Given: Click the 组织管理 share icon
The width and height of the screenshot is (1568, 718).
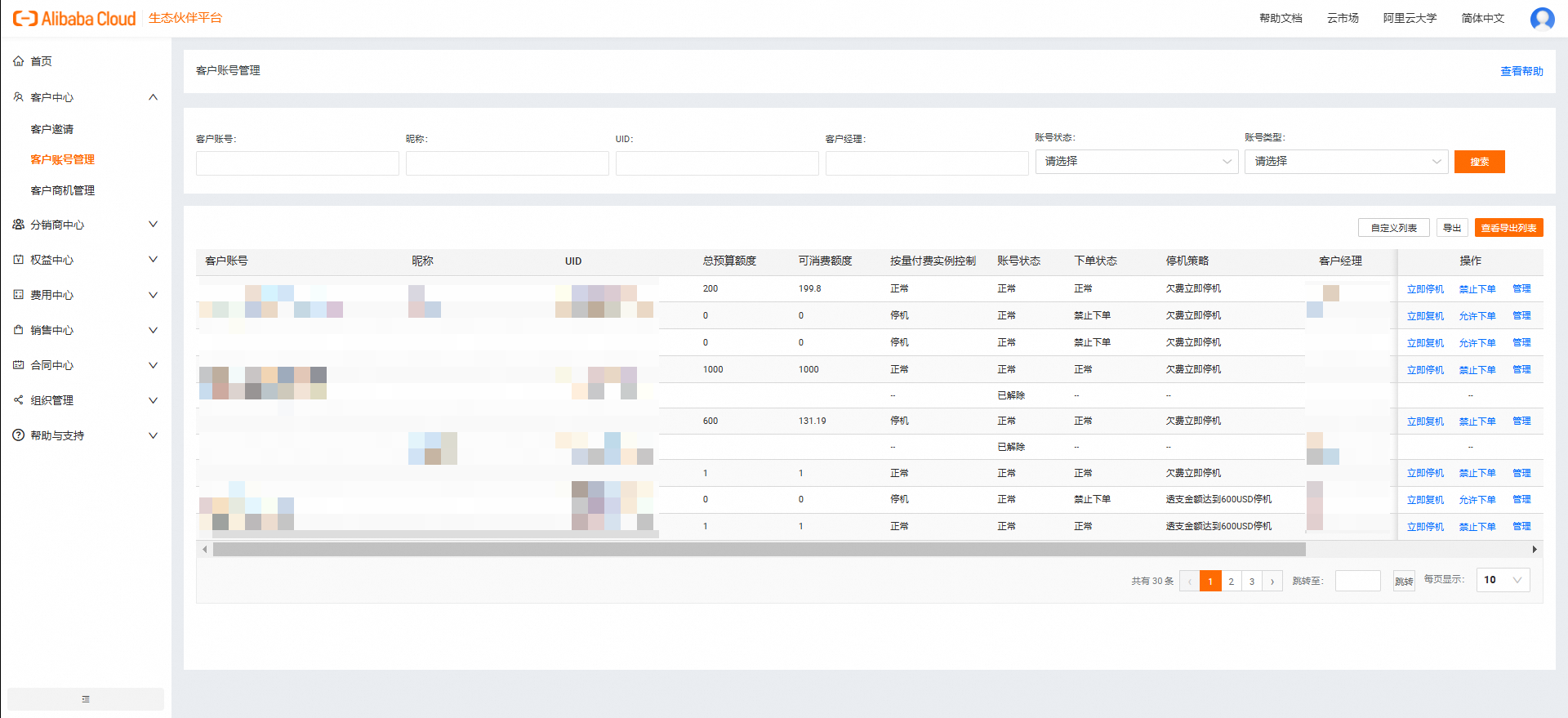Looking at the screenshot, I should (18, 400).
